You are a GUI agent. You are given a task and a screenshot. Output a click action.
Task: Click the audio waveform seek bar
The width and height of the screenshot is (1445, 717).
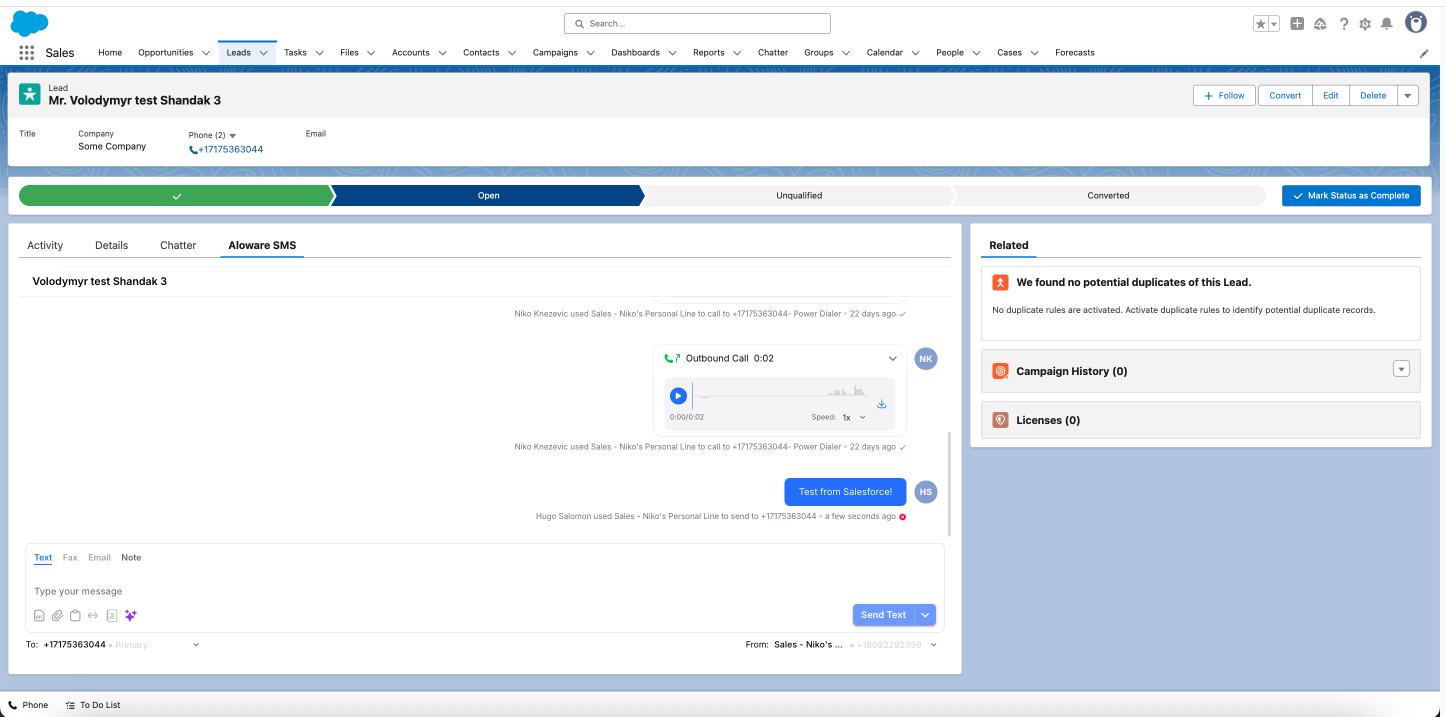(782, 396)
